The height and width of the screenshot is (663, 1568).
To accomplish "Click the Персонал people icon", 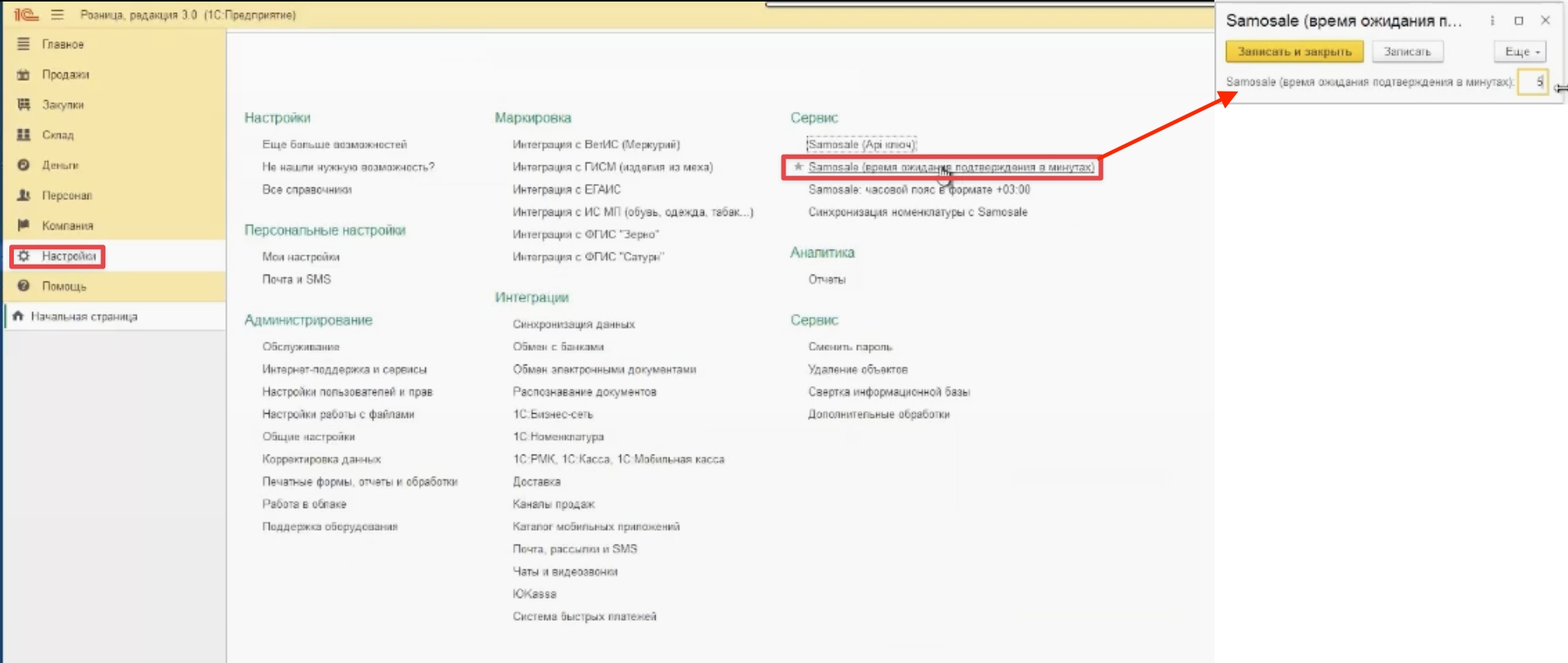I will coord(24,195).
